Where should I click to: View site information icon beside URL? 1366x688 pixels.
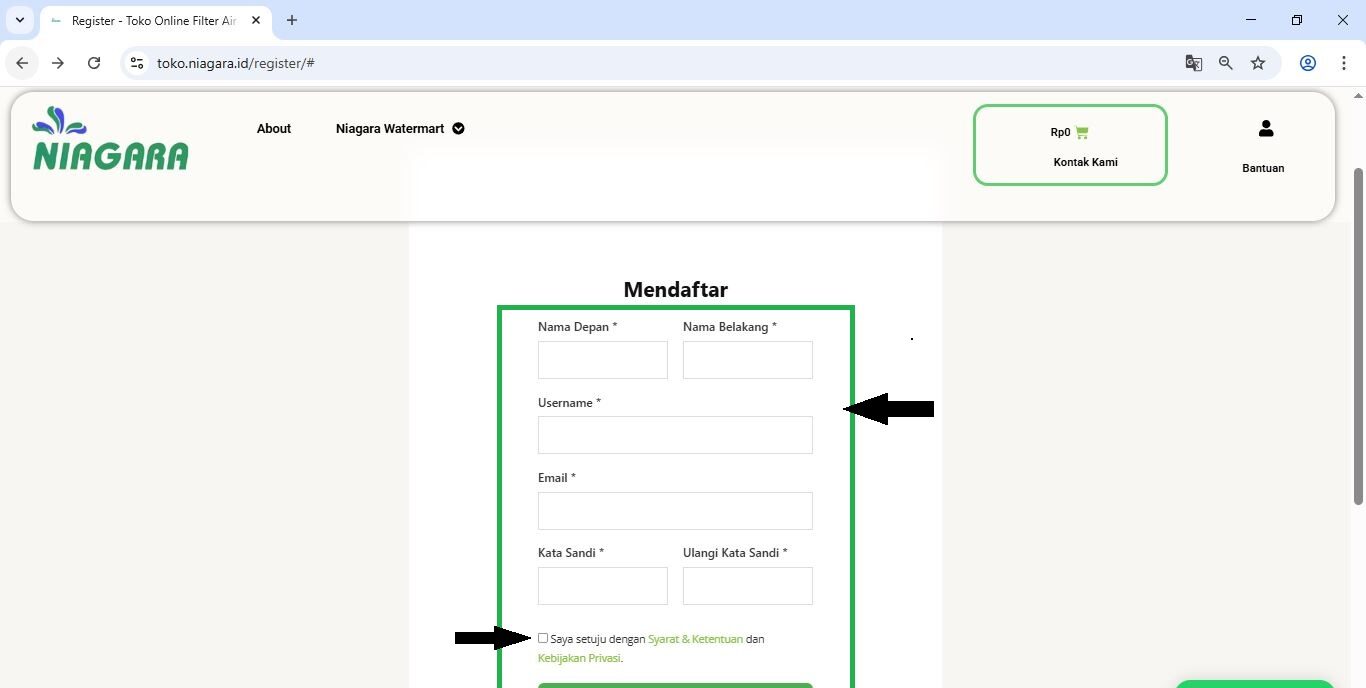[137, 63]
